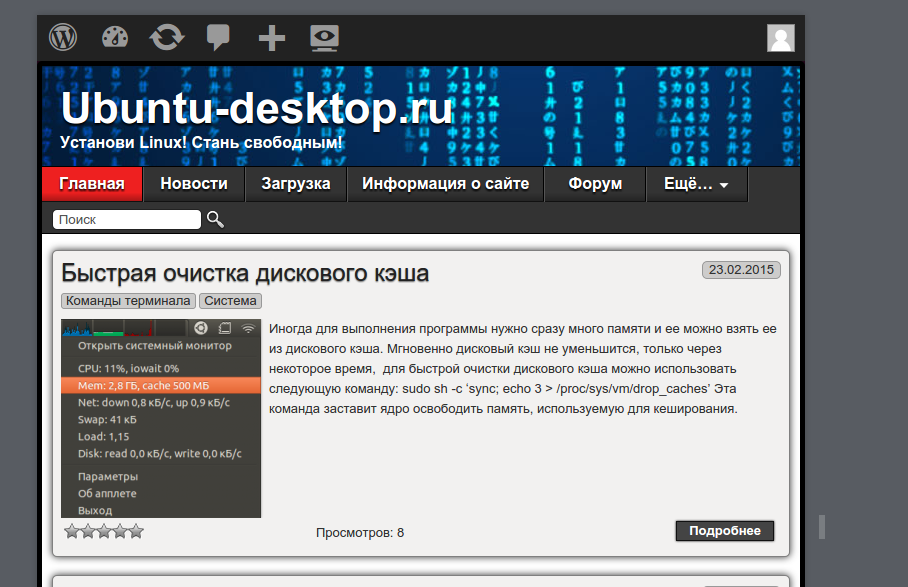Open the Быстрая очистка дискового кэша article title
This screenshot has width=908, height=587.
click(245, 273)
